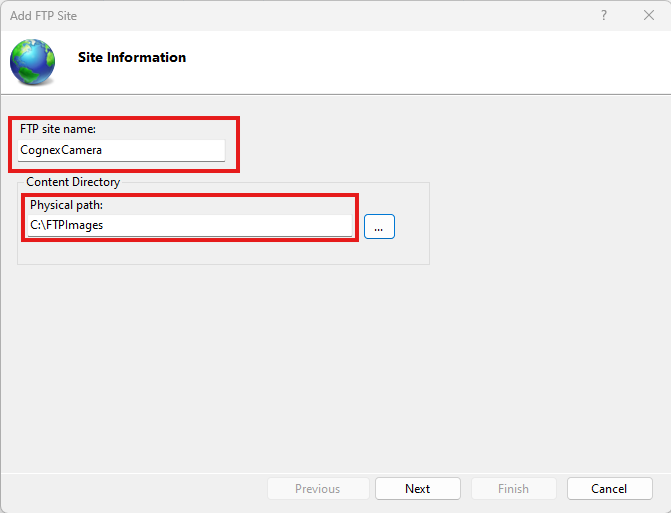
Task: Click the Add FTP Site title bar text
Action: 43,15
